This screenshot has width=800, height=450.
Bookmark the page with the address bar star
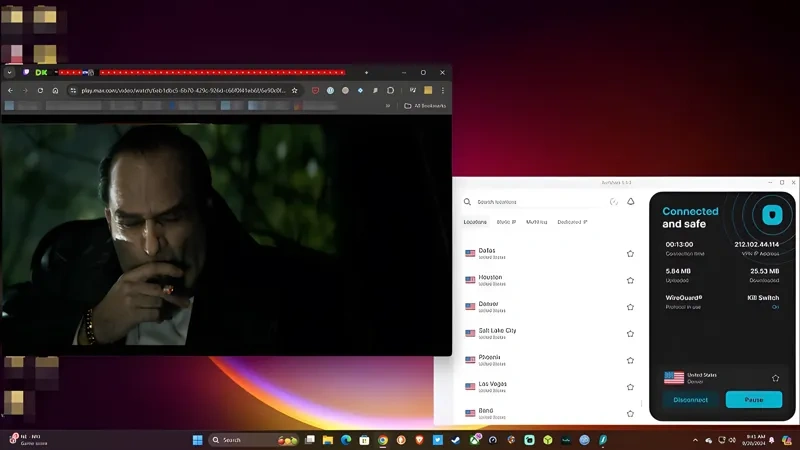294,90
